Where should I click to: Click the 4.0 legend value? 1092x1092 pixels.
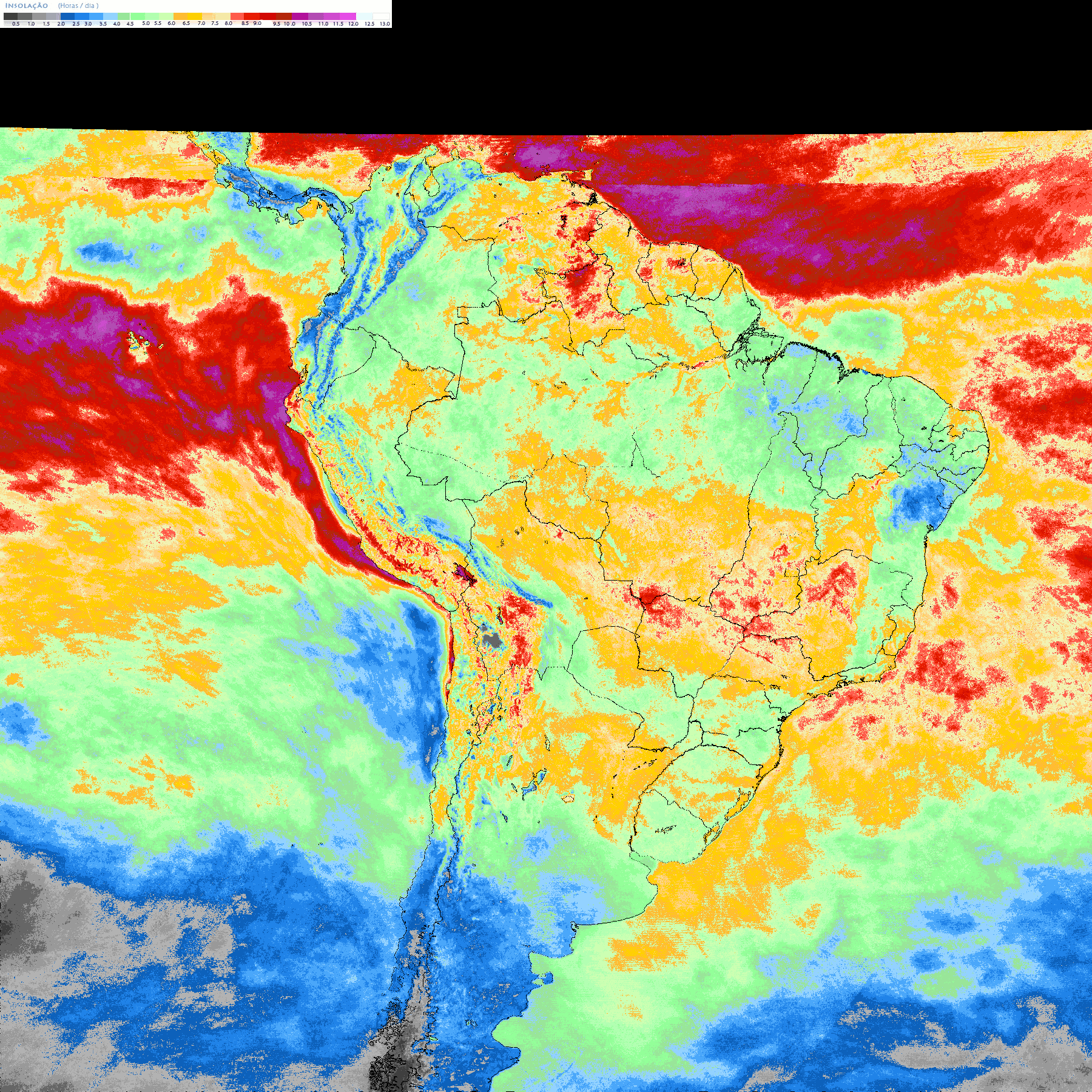[116, 24]
